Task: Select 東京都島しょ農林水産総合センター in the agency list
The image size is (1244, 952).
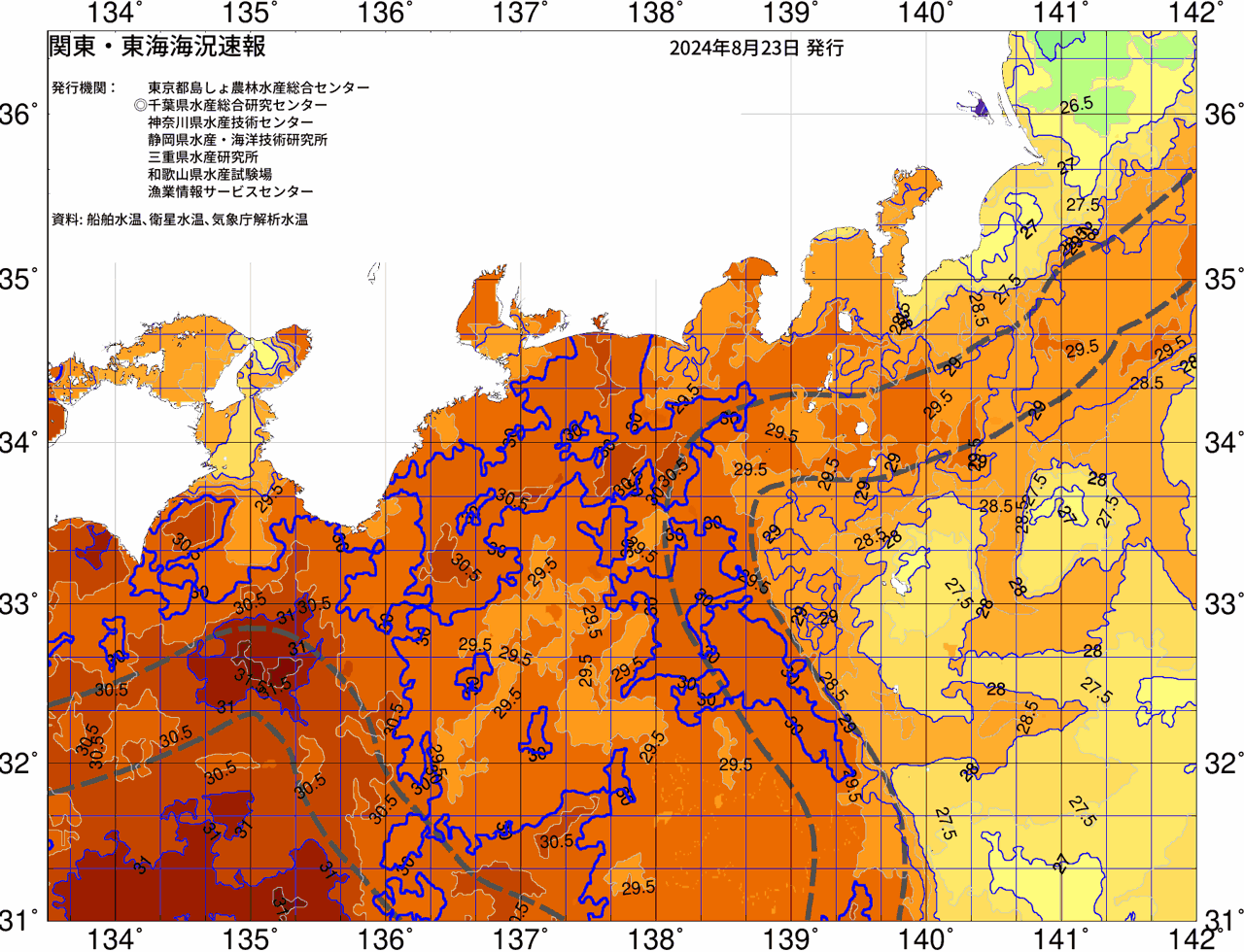Action: pos(259,87)
